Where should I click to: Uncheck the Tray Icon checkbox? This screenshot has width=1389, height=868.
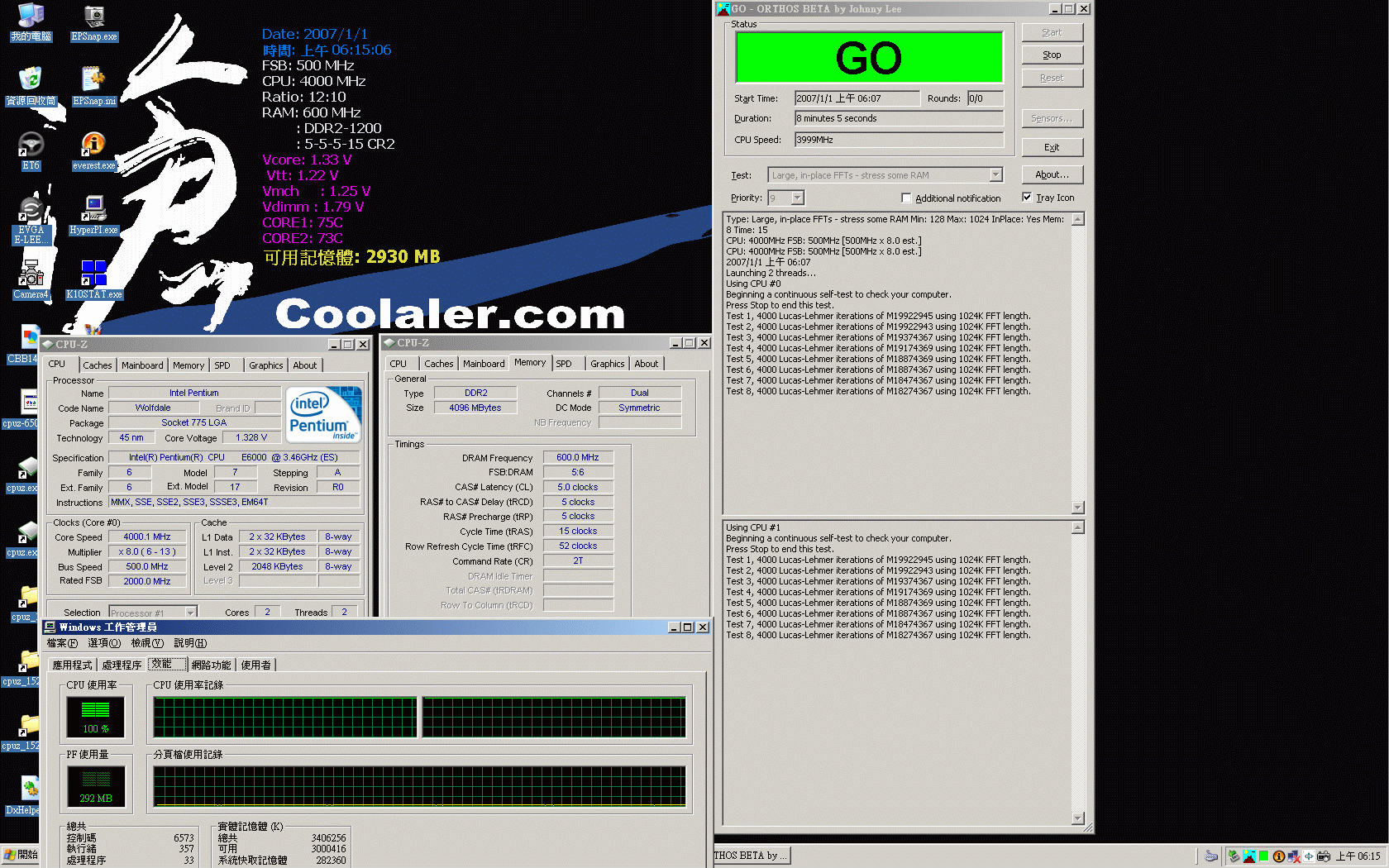coord(1027,198)
